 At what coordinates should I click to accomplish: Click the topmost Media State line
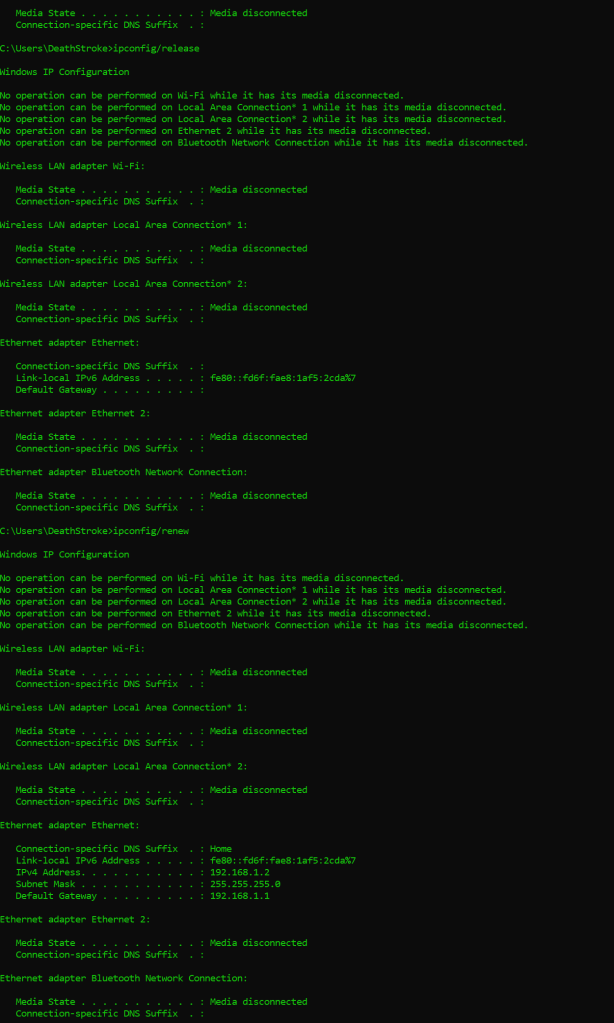coord(161,13)
